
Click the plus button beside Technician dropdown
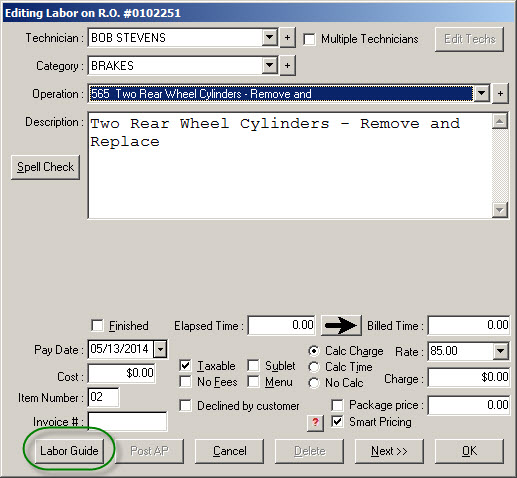tap(287, 38)
